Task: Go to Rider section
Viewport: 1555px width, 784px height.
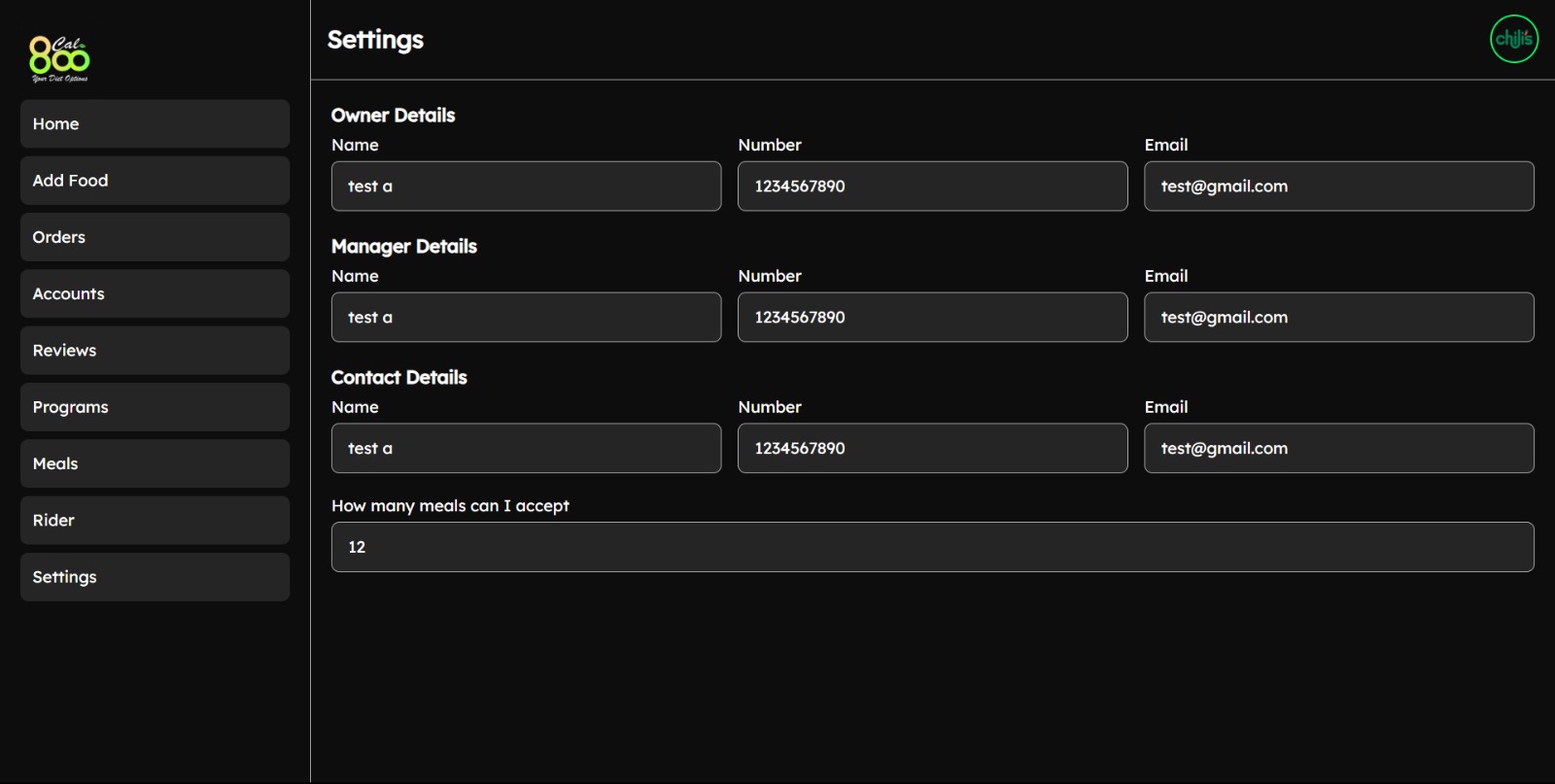Action: coord(155,521)
